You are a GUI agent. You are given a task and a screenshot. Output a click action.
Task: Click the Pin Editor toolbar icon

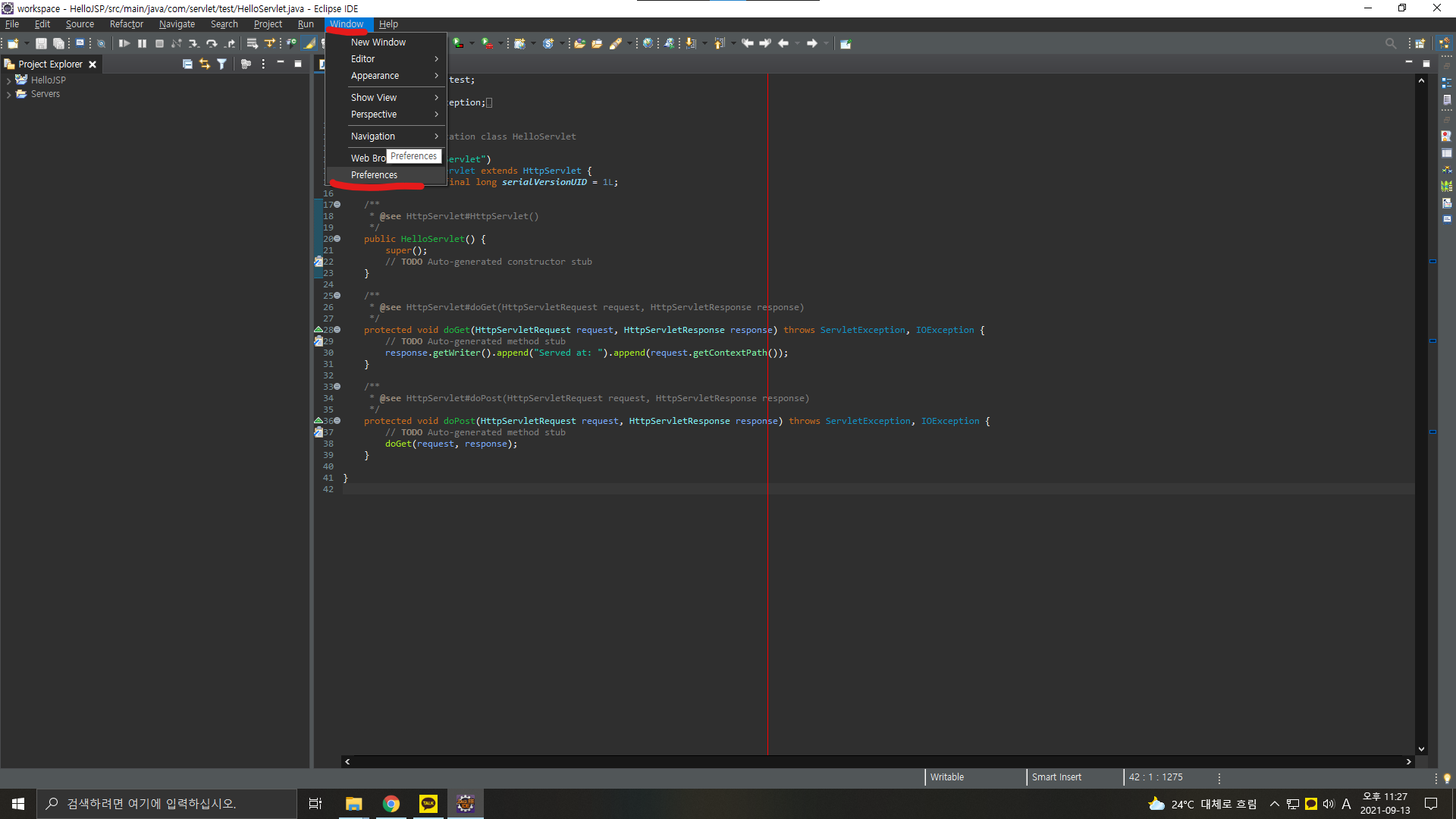point(846,44)
